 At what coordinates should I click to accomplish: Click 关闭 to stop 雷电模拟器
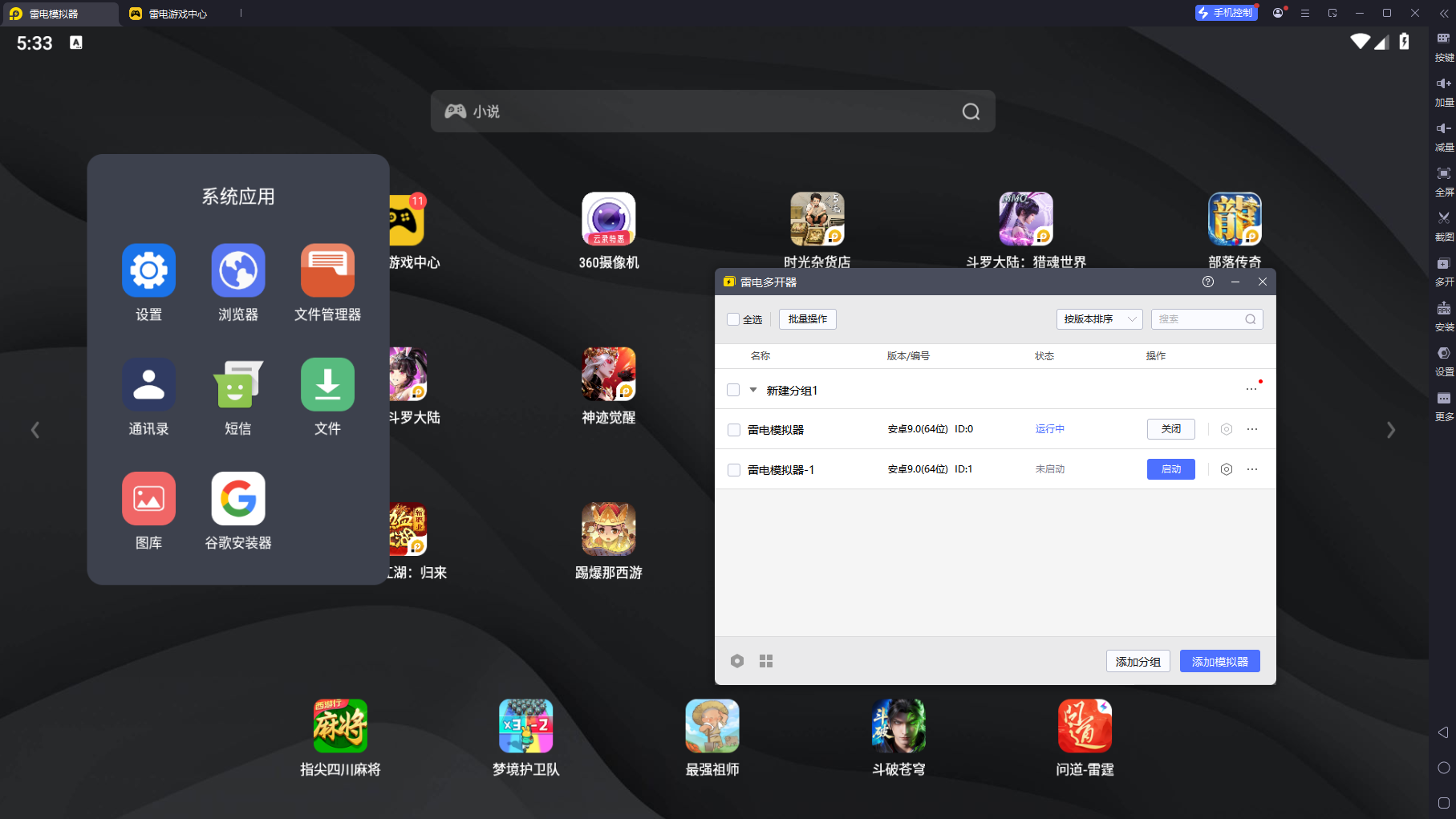coord(1171,429)
